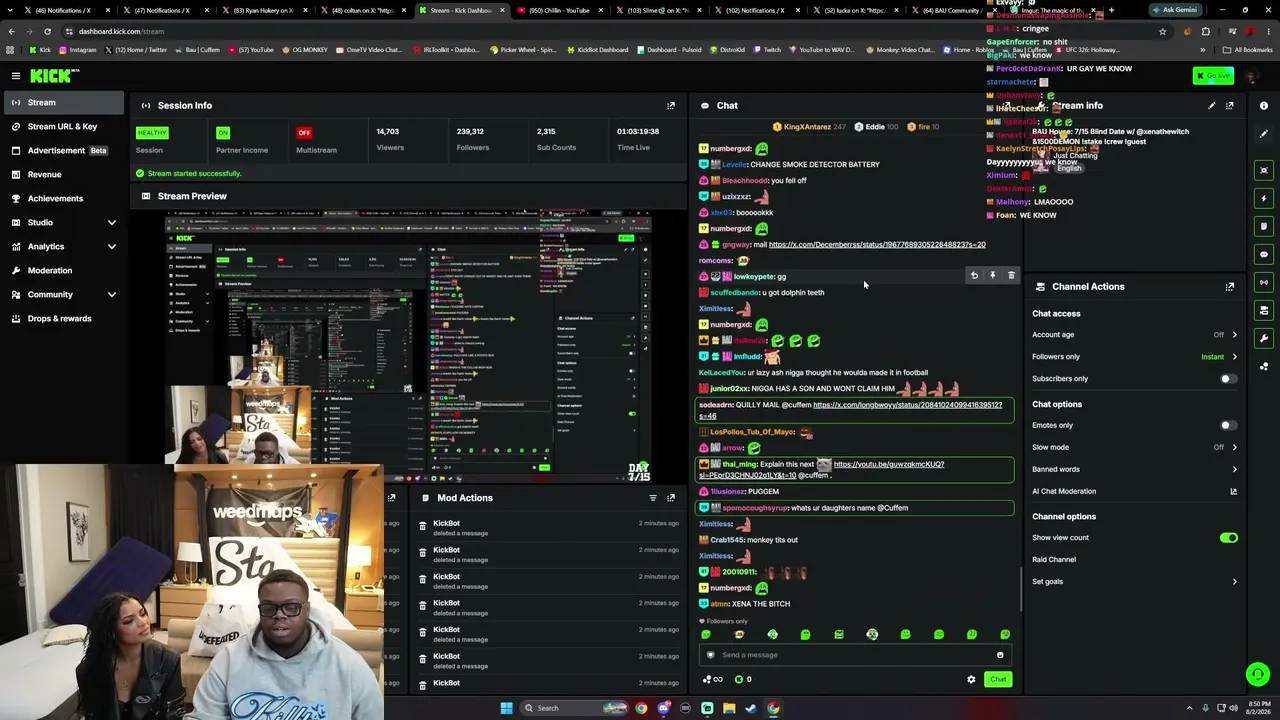Viewport: 1280px width, 720px height.
Task: Click the Windows taskbar Search box
Action: click(572, 708)
